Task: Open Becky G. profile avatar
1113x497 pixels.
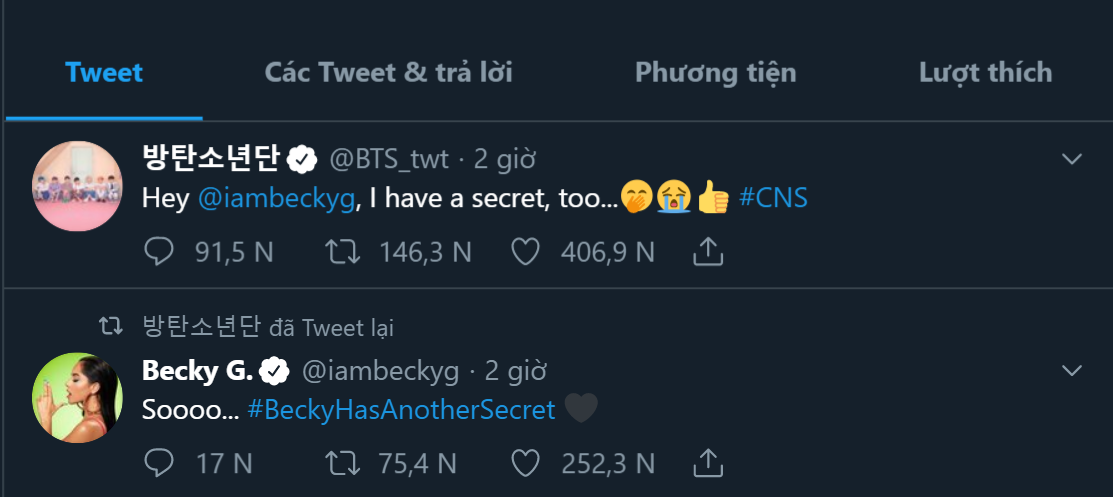Action: click(x=77, y=397)
